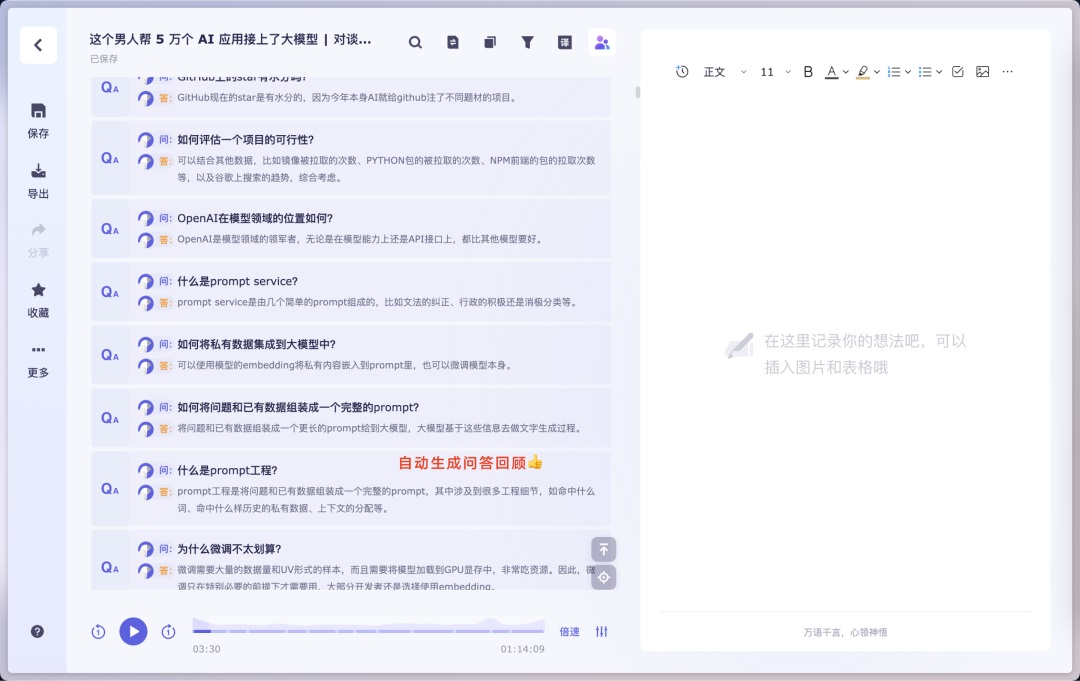Click the audio progress waveform bar

click(x=370, y=629)
